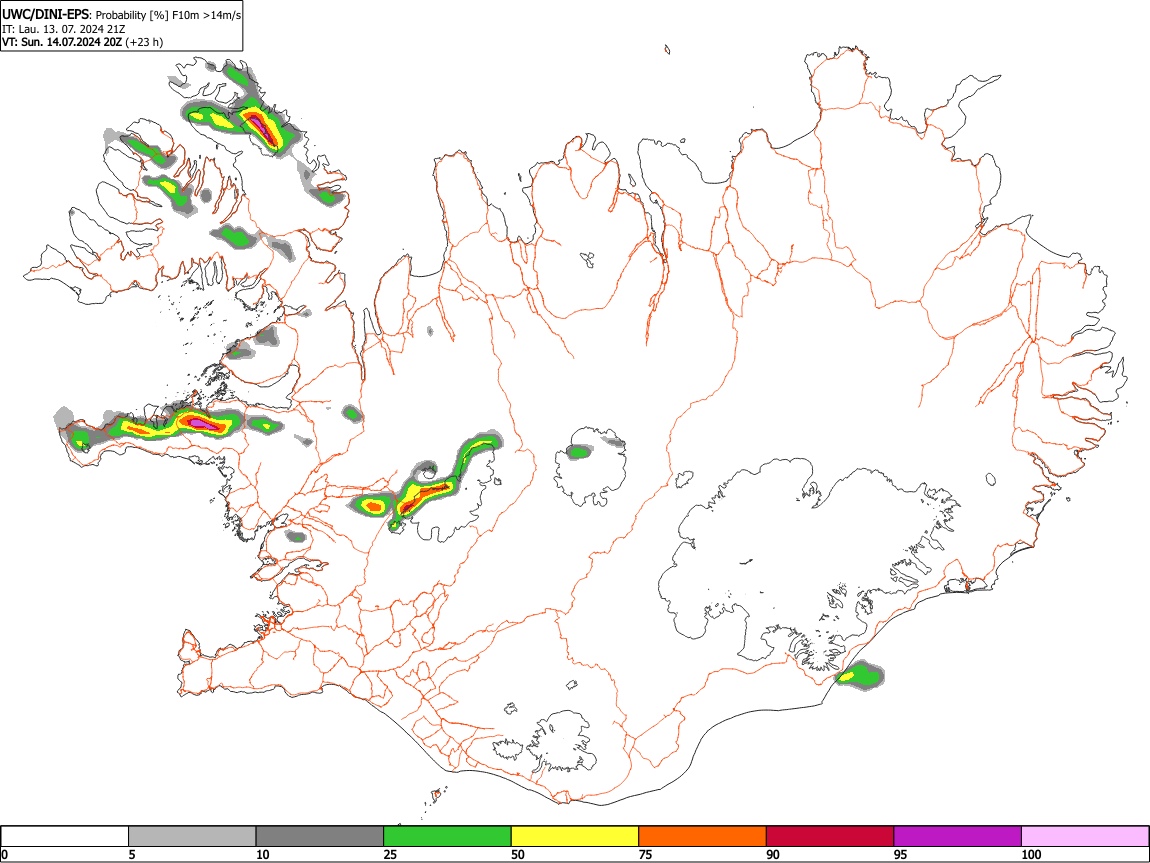Click the 'IT: Lau. 13. 07. 2024 21Z' line
The image size is (1150, 863).
coord(64,29)
